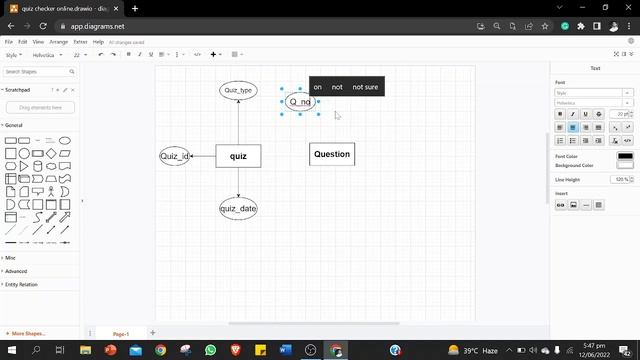Toggle Underline in the toolbar
640x360 pixels.
(x=151, y=55)
